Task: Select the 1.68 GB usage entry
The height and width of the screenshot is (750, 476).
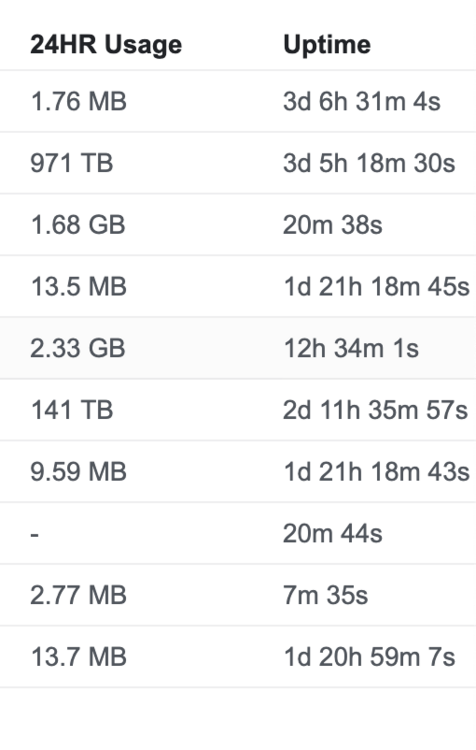Action: click(x=78, y=225)
